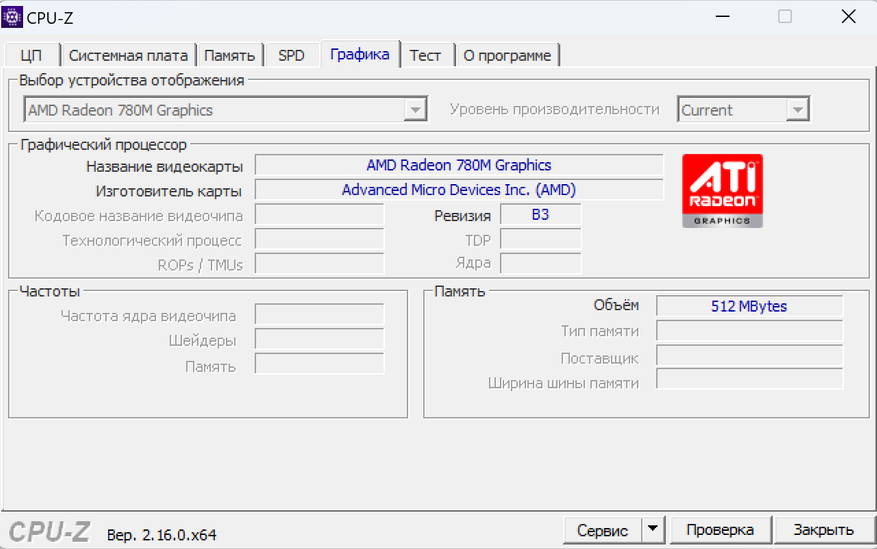
Task: Expand the display device dropdown arrow
Action: [415, 110]
